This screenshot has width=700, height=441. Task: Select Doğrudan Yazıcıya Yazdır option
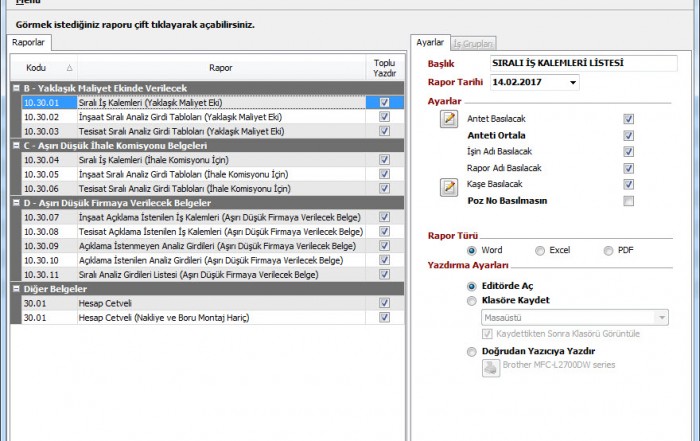pyautogui.click(x=473, y=351)
